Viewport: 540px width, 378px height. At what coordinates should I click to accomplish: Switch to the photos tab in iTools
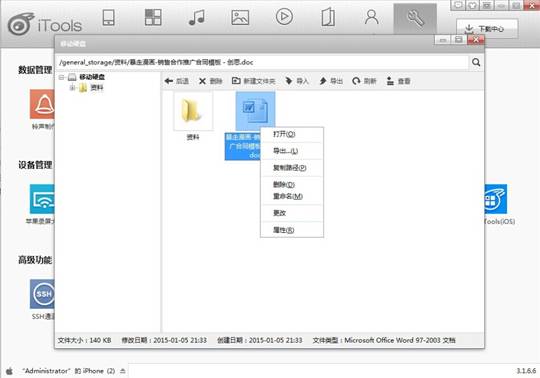pyautogui.click(x=240, y=17)
